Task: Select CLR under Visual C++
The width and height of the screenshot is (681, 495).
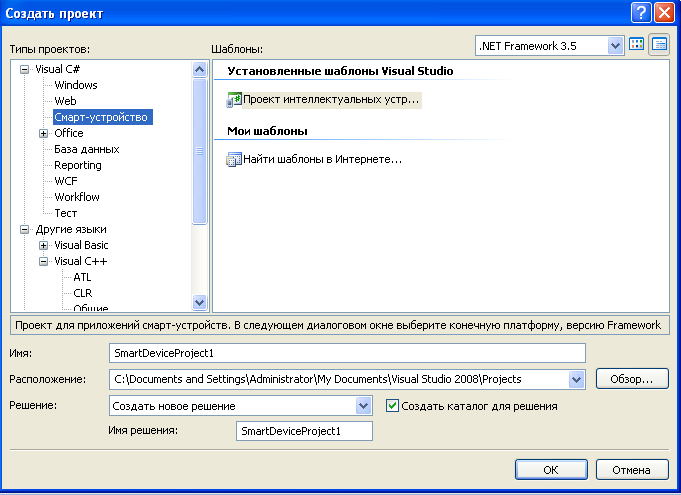Action: click(83, 293)
